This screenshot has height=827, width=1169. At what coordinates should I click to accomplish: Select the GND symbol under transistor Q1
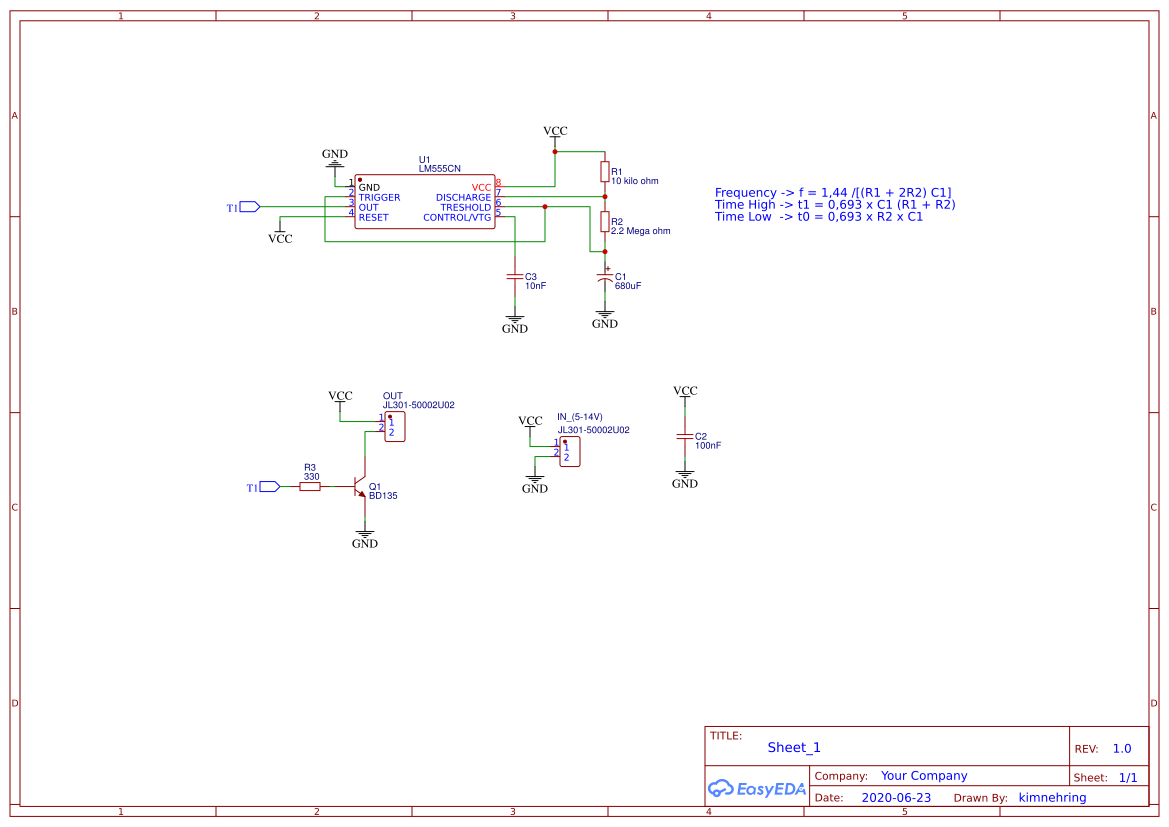point(365,535)
